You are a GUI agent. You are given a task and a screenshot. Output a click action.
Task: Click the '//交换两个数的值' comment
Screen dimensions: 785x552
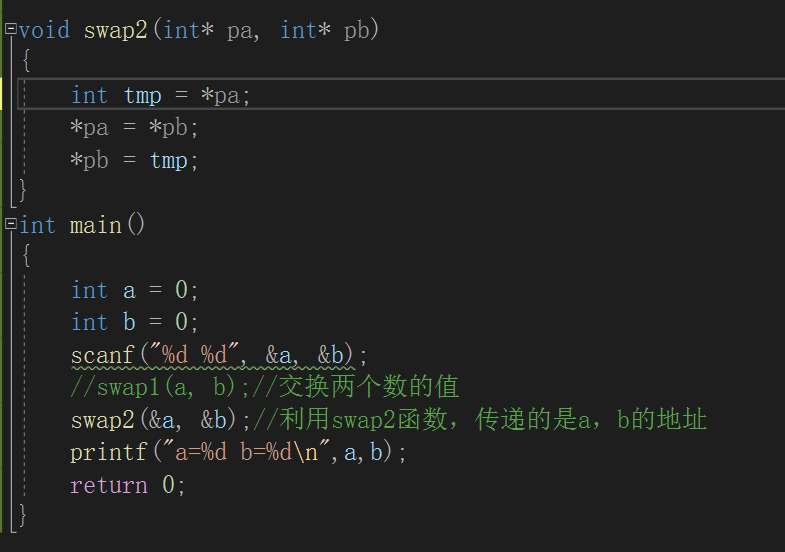[355, 387]
